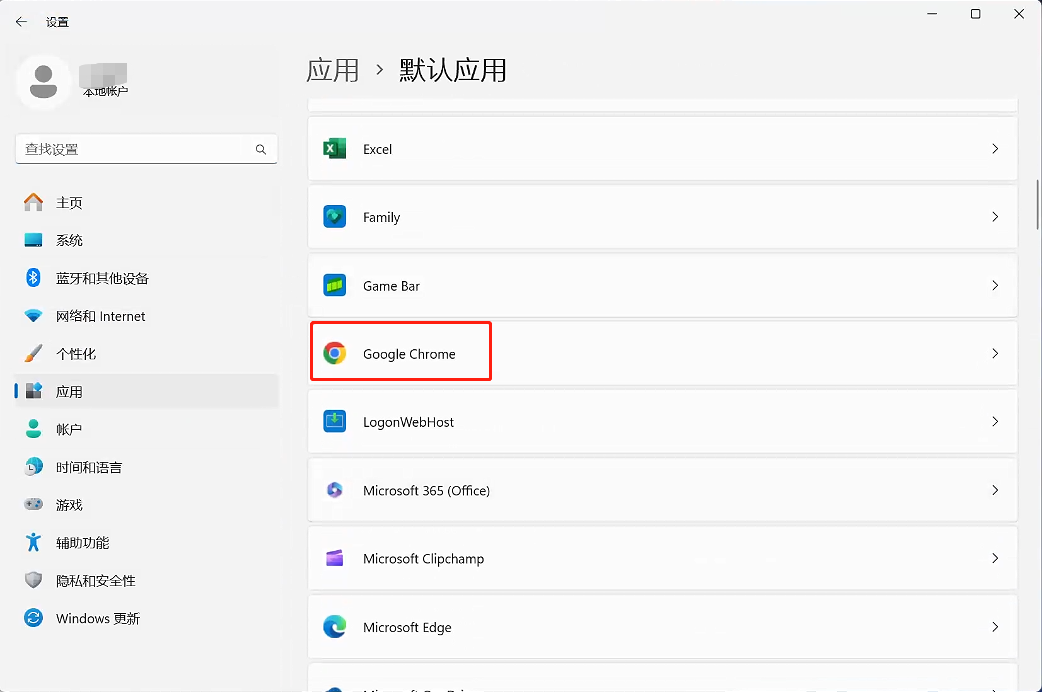
Task: Expand the LogonWebHost row chevron
Action: click(995, 421)
